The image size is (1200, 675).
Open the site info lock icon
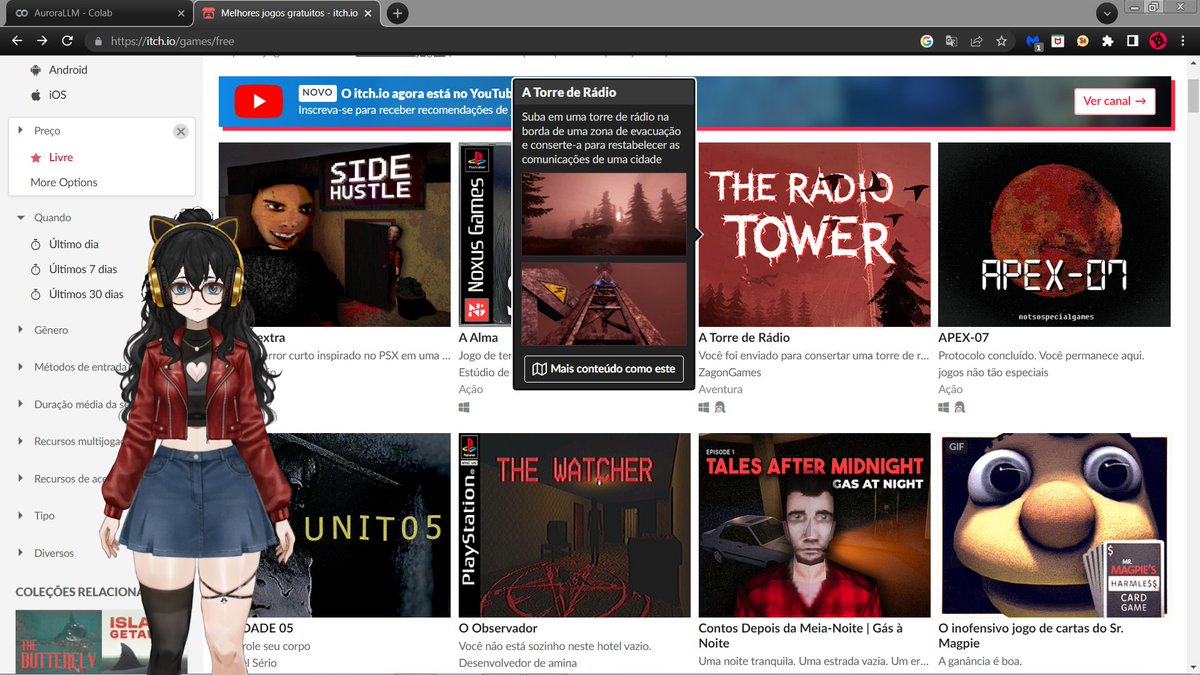(x=98, y=42)
